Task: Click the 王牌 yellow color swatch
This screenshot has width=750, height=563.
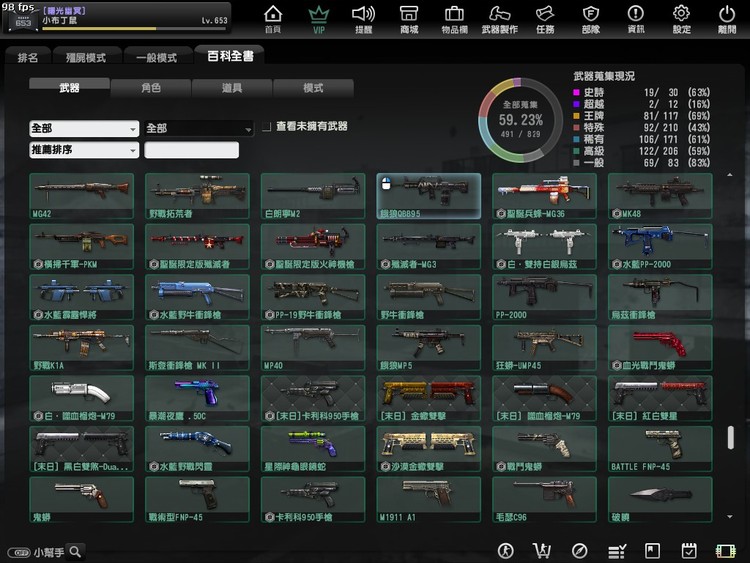Action: coord(576,116)
